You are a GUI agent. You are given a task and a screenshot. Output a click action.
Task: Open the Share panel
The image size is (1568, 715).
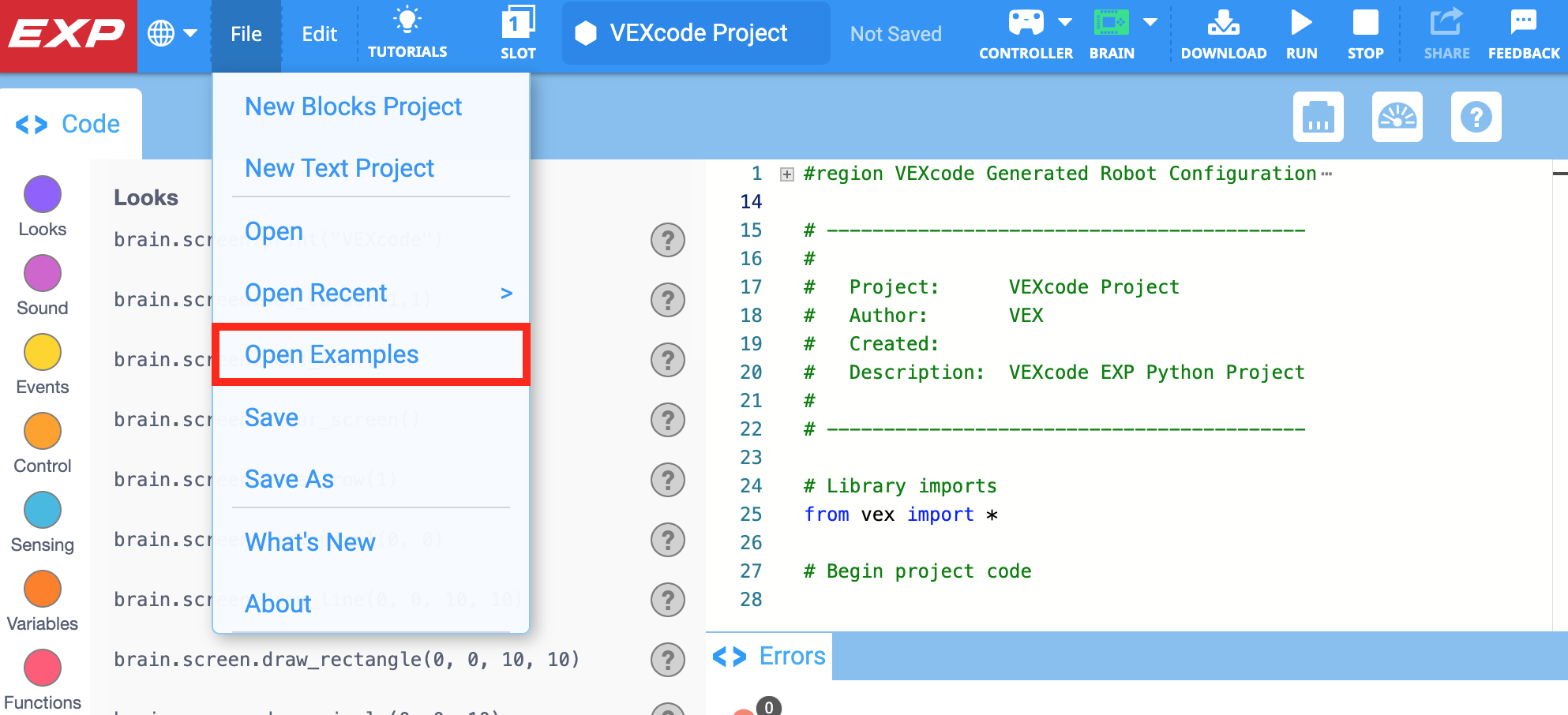[x=1446, y=32]
